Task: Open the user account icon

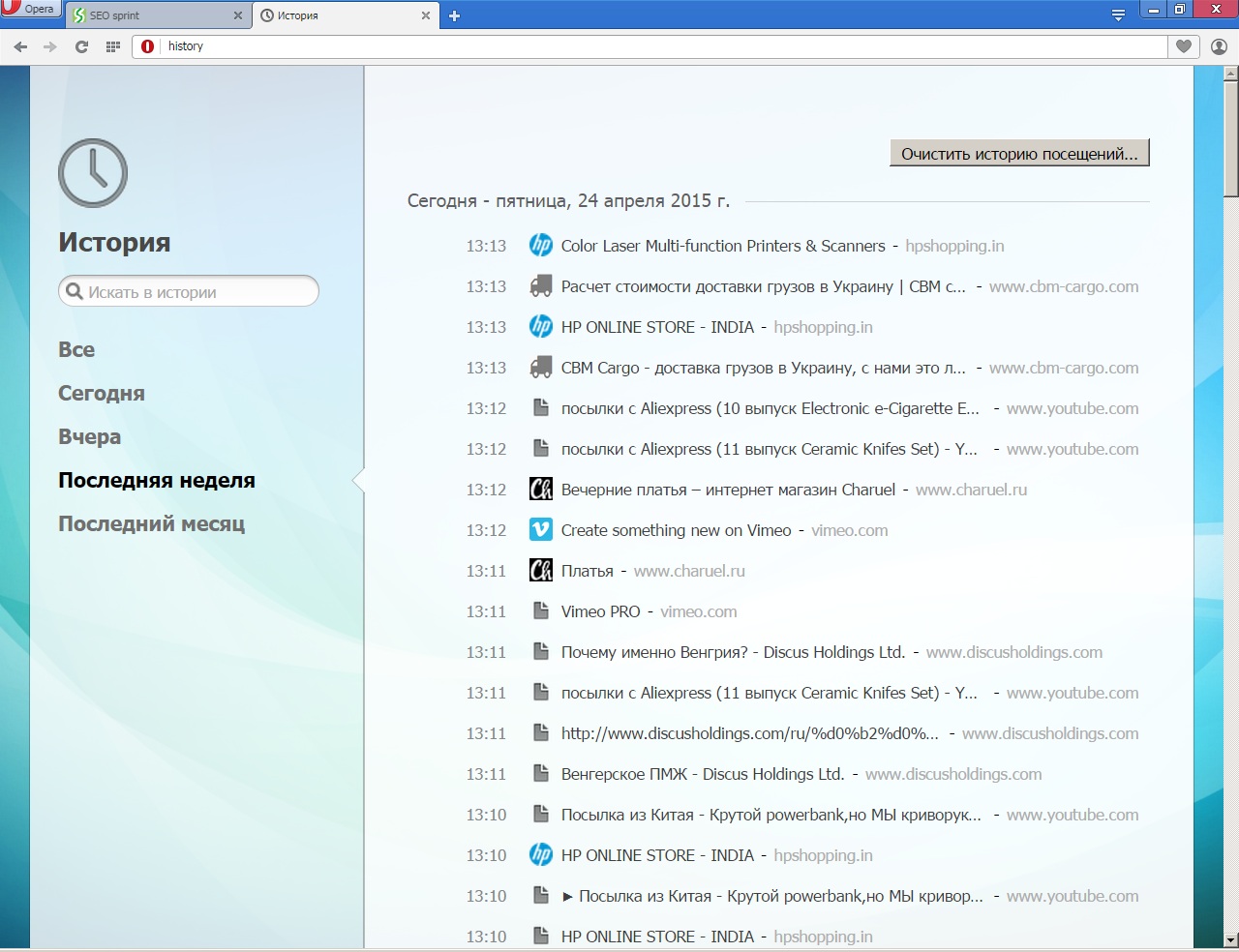Action: 1219,46
